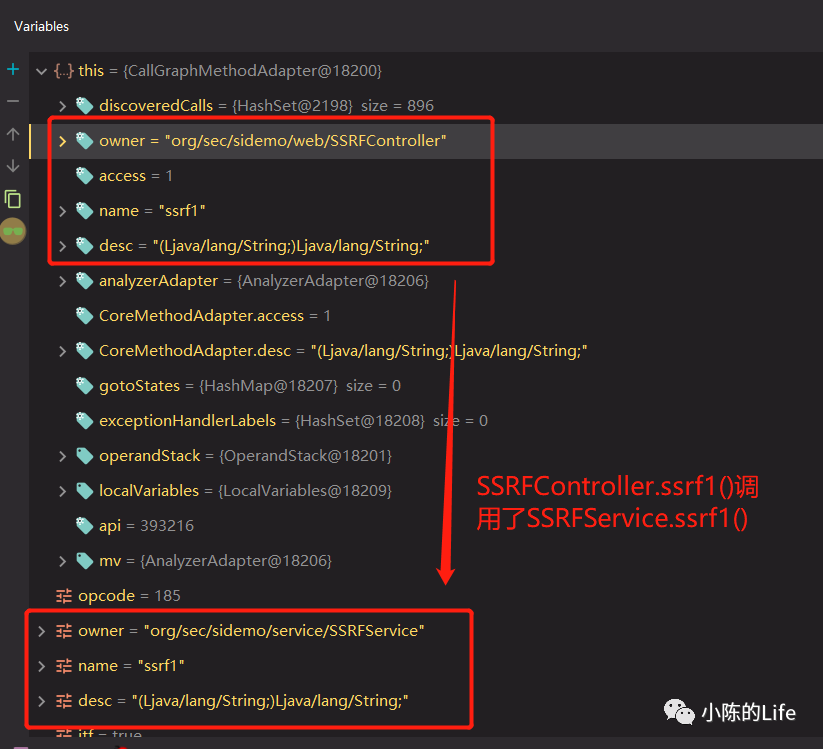Expand the localVariables node
The height and width of the screenshot is (749, 823).
click(62, 491)
